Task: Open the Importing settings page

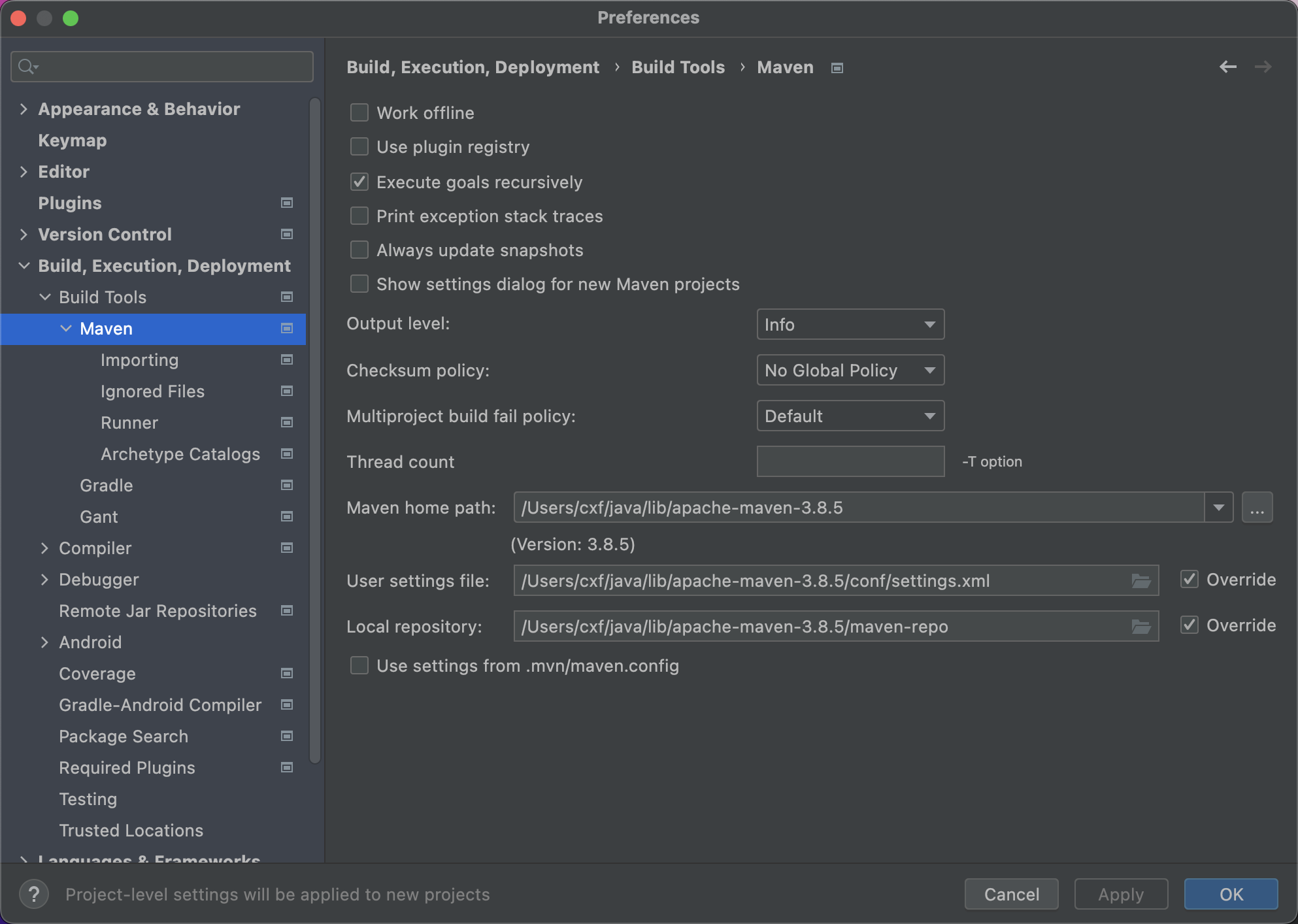Action: click(139, 359)
